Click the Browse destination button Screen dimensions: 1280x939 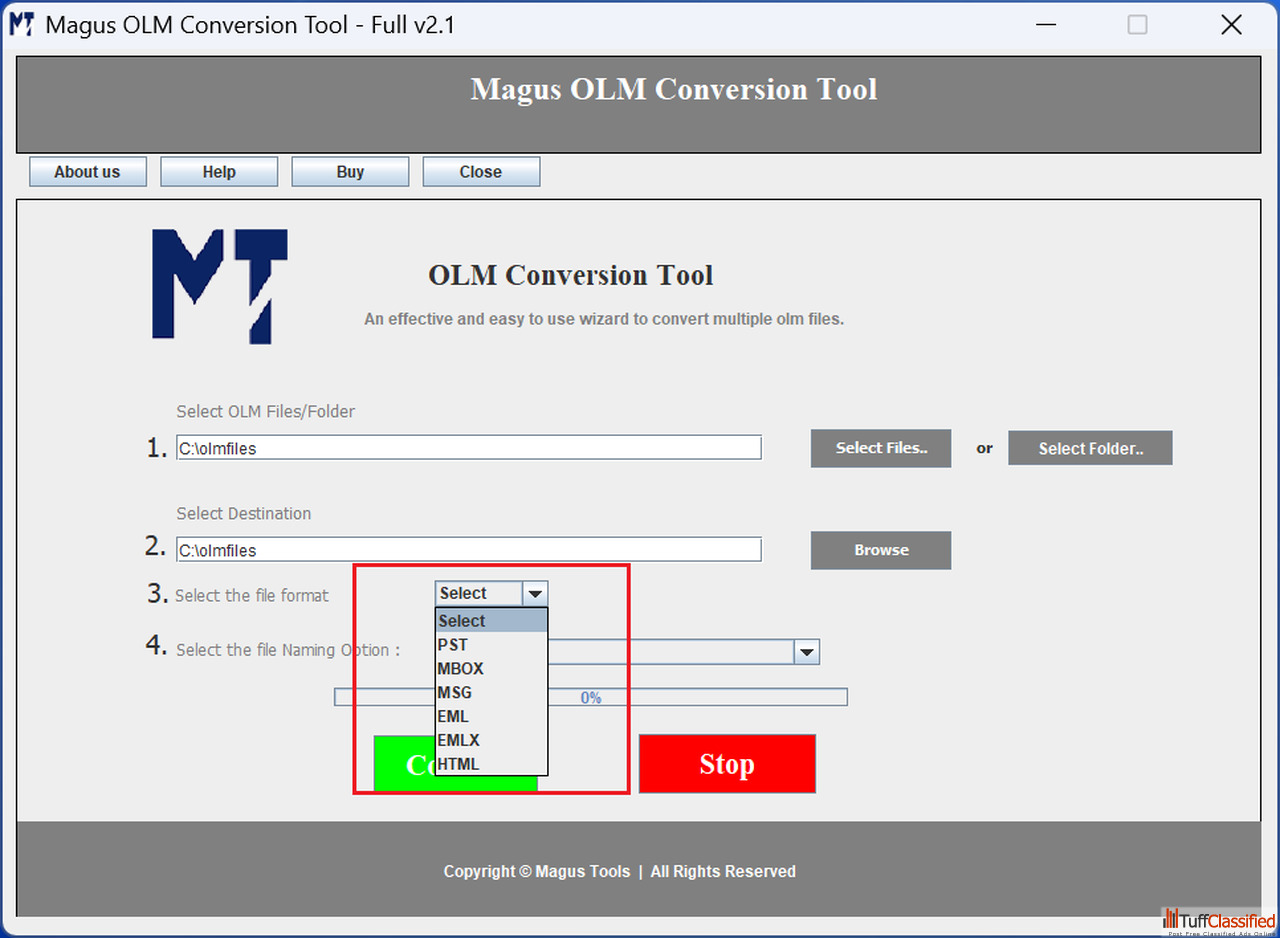point(881,550)
